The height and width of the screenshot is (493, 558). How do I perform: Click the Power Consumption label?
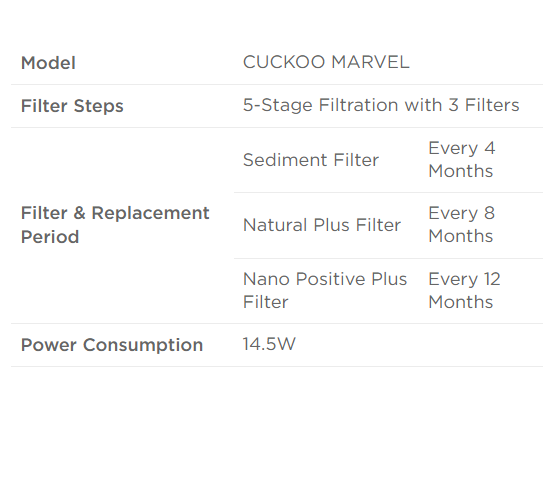112,345
